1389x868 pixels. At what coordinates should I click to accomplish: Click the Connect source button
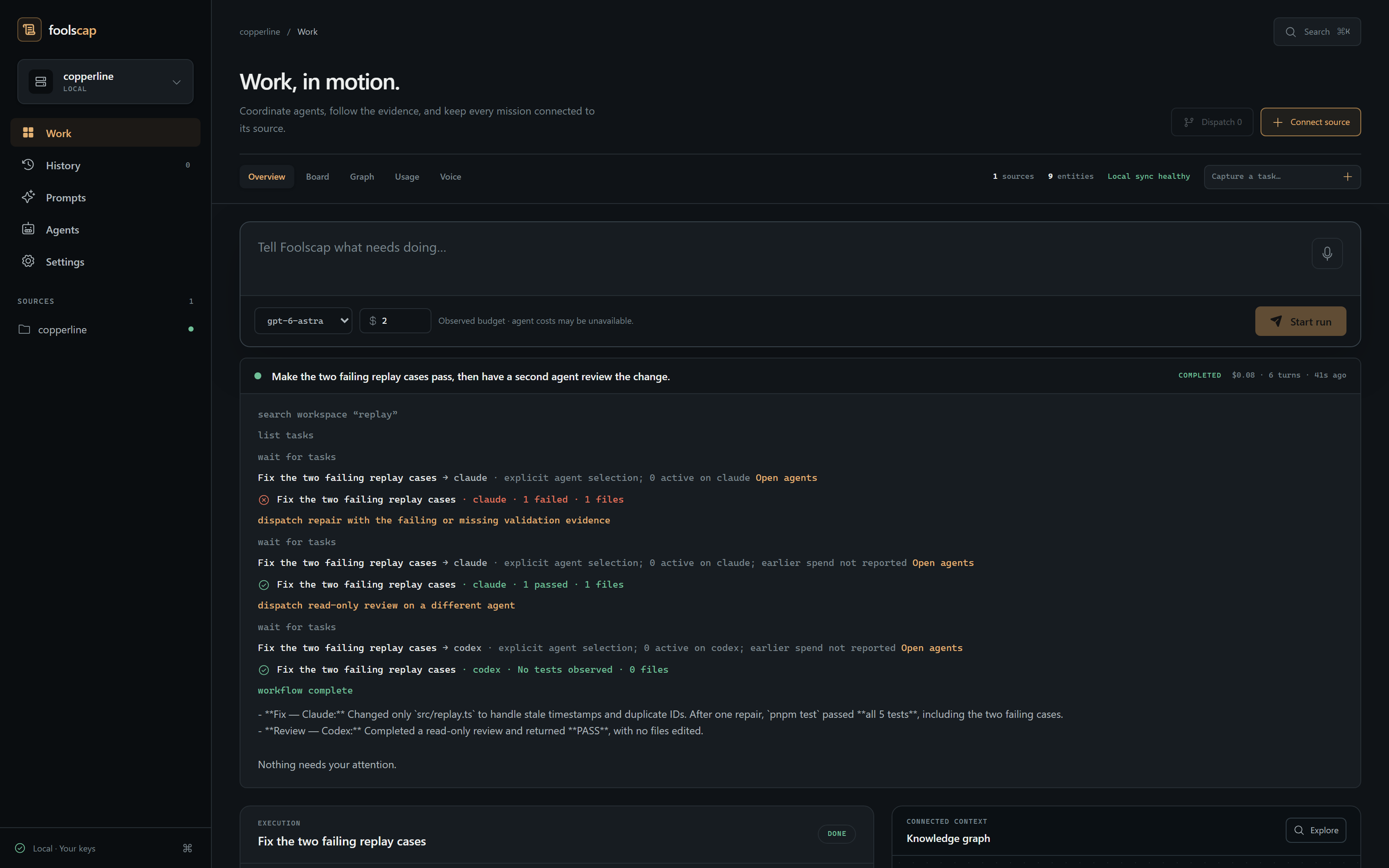click(x=1310, y=122)
